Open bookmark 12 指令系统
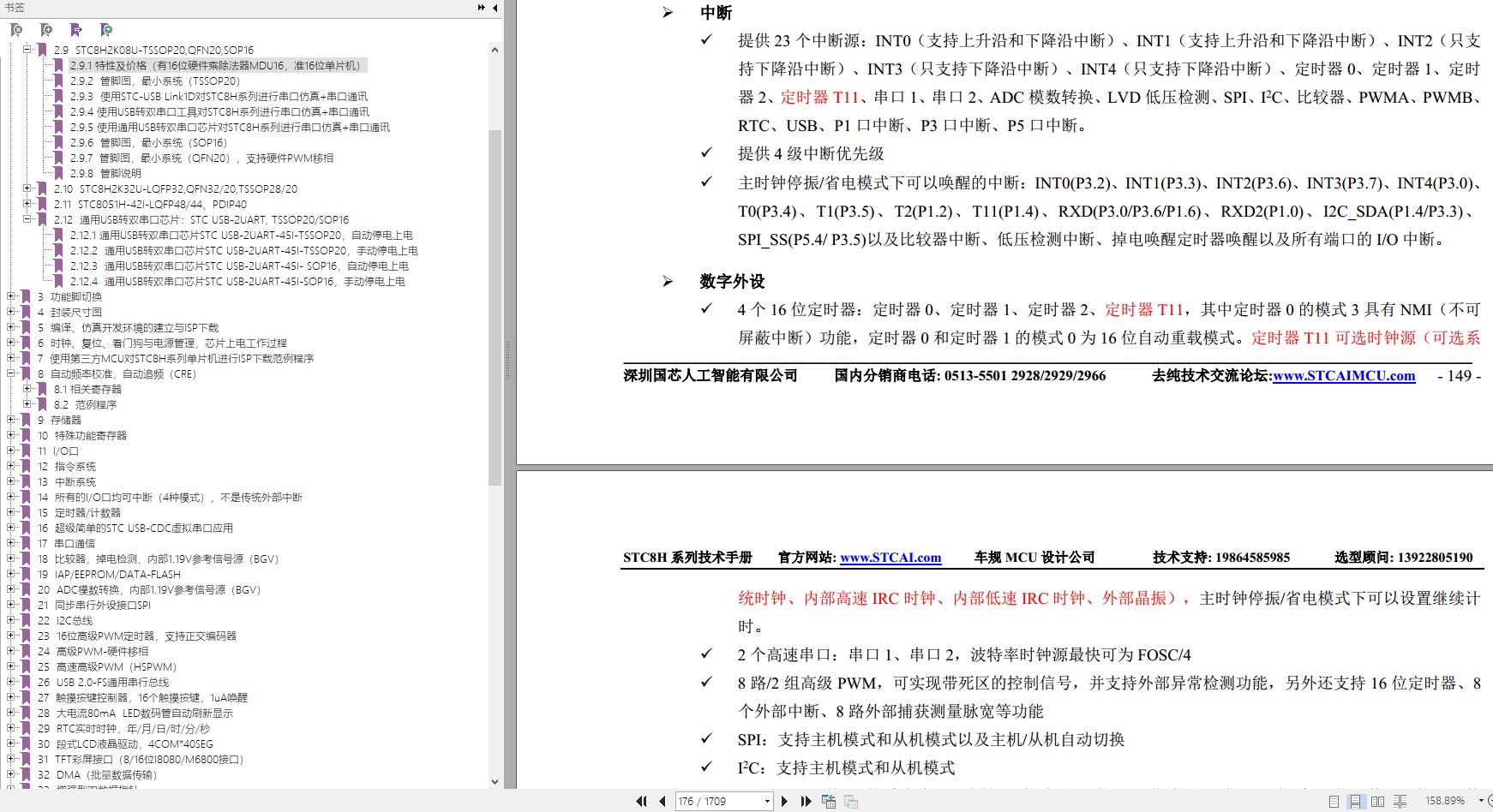 pos(67,466)
